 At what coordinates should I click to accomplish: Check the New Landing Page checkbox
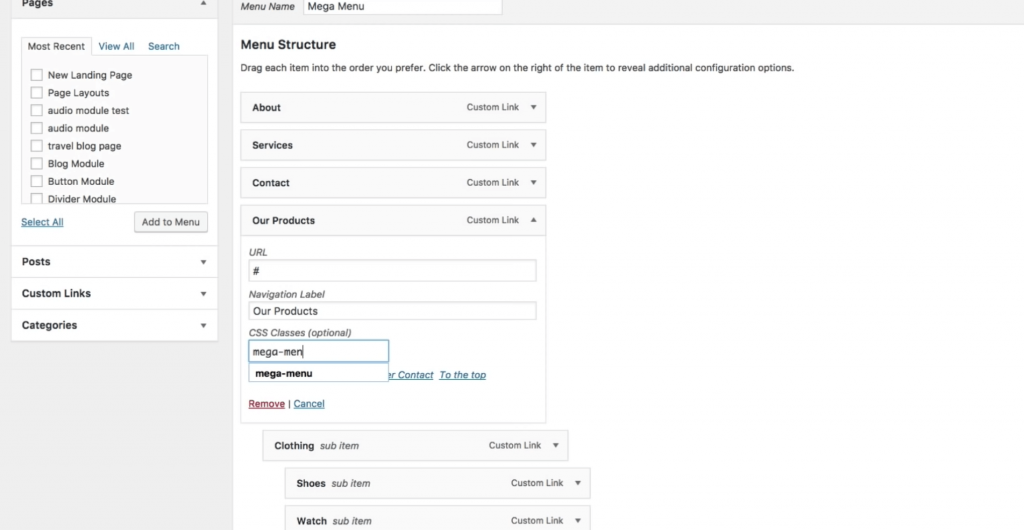click(x=37, y=75)
